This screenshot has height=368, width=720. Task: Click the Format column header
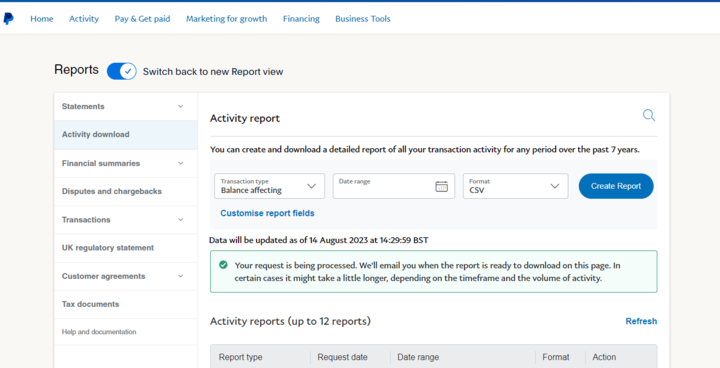pos(556,357)
